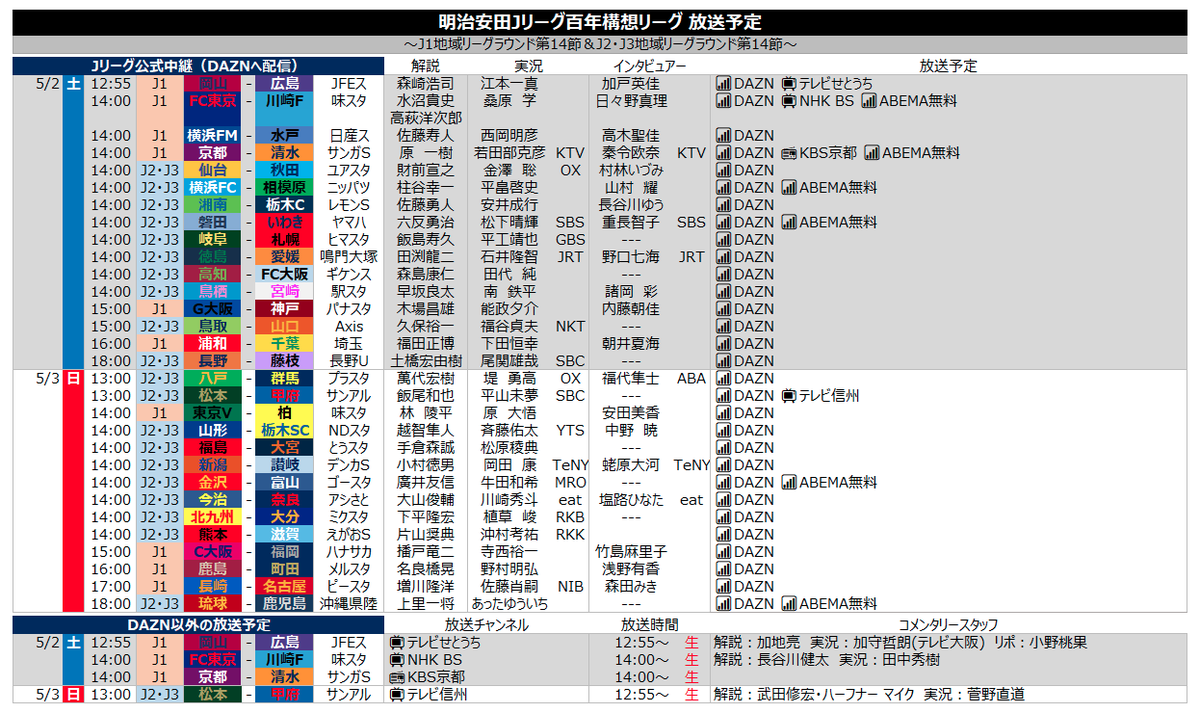Click the 17:00 kickoff time cell
The image size is (1200, 713).
[x=110, y=586]
